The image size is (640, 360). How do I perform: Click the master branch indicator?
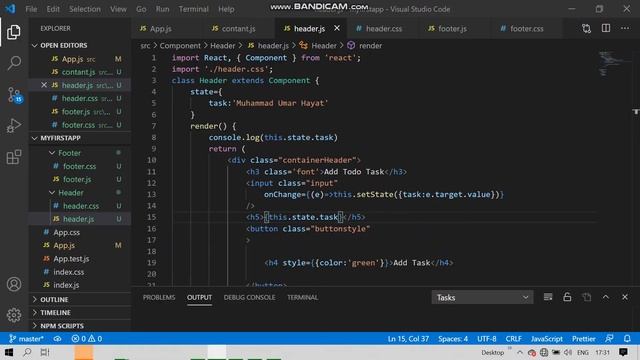pyautogui.click(x=26, y=339)
